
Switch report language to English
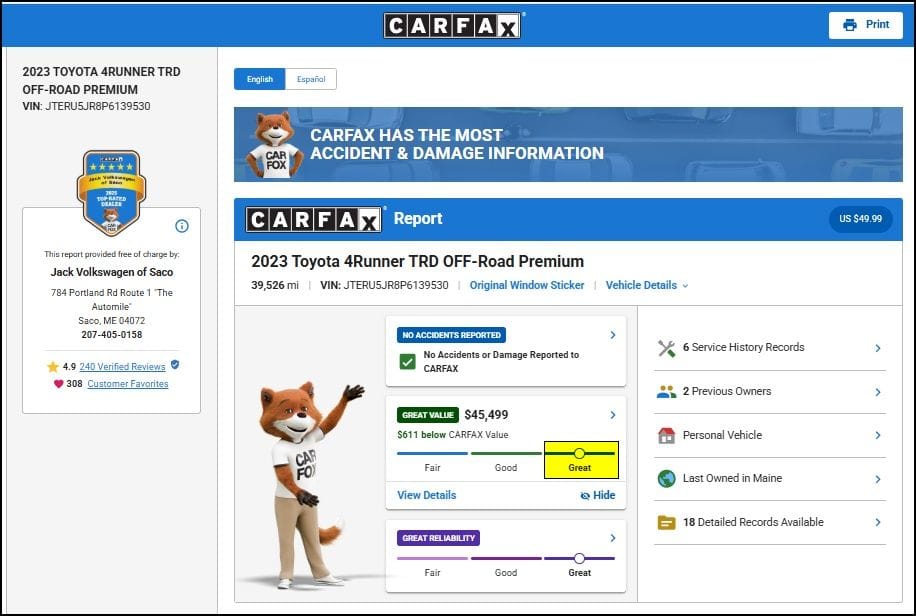point(259,79)
